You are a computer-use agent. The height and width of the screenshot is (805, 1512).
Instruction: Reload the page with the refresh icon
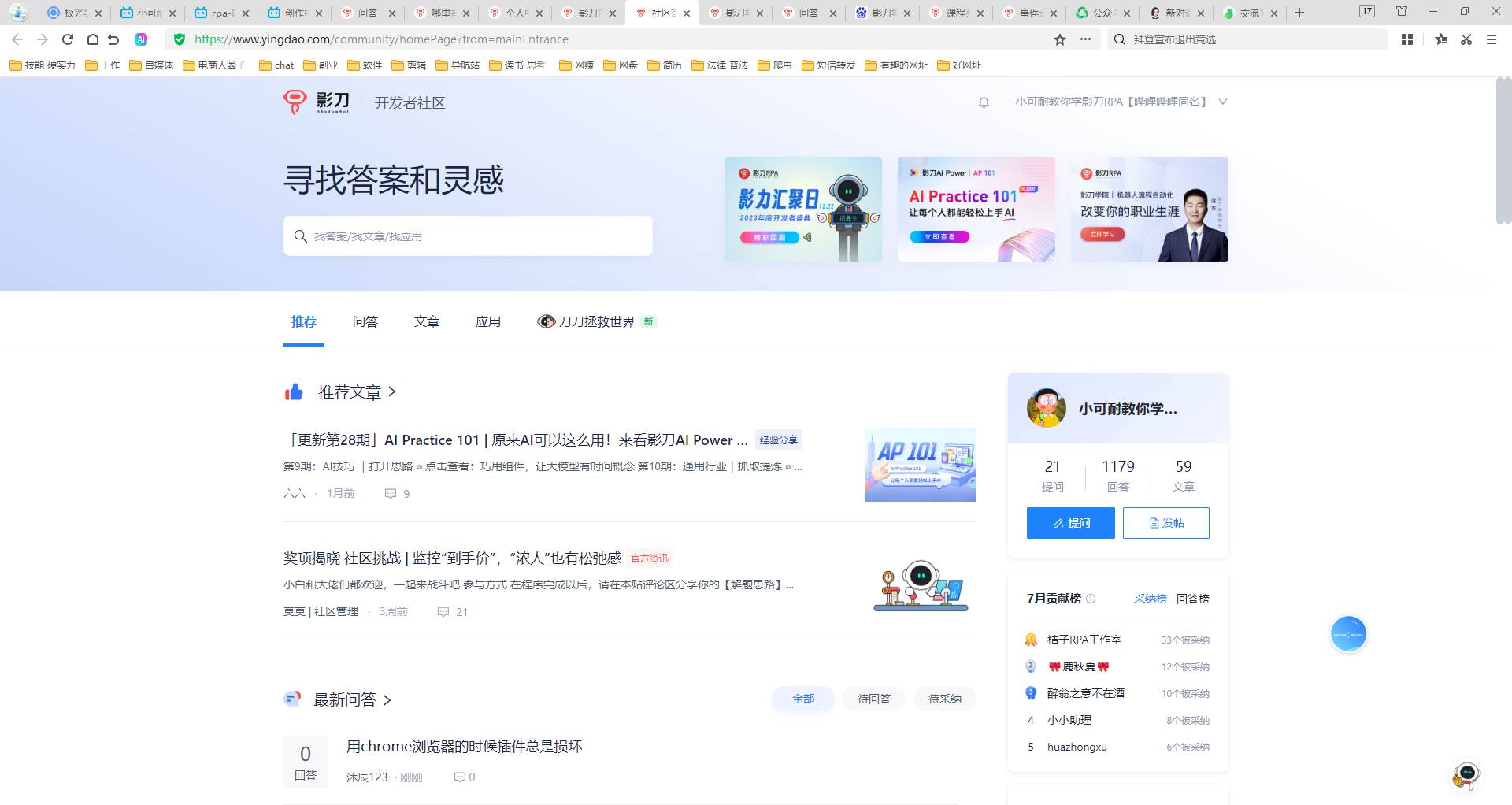point(68,39)
